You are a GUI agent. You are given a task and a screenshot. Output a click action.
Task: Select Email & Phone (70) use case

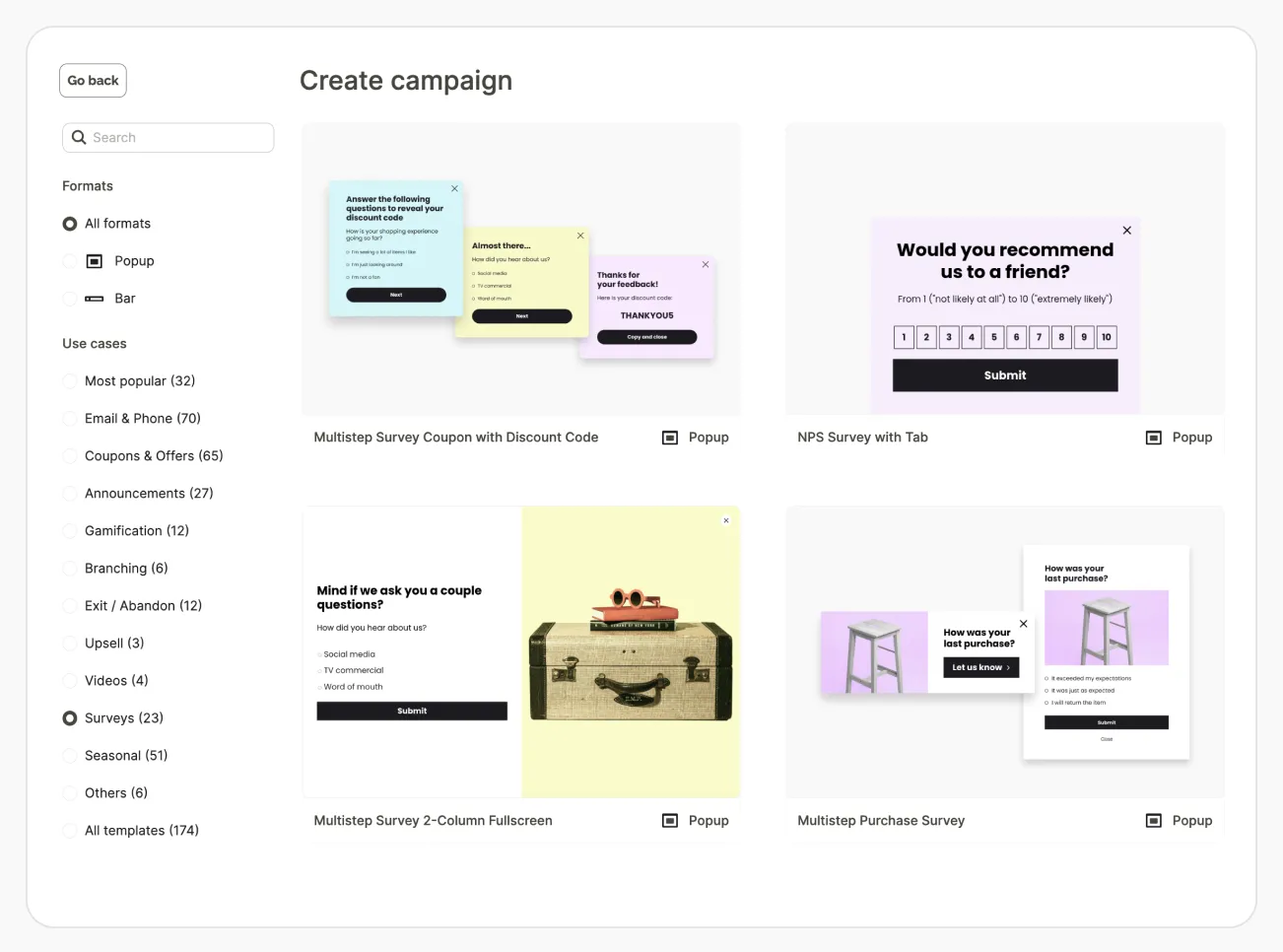tap(70, 419)
